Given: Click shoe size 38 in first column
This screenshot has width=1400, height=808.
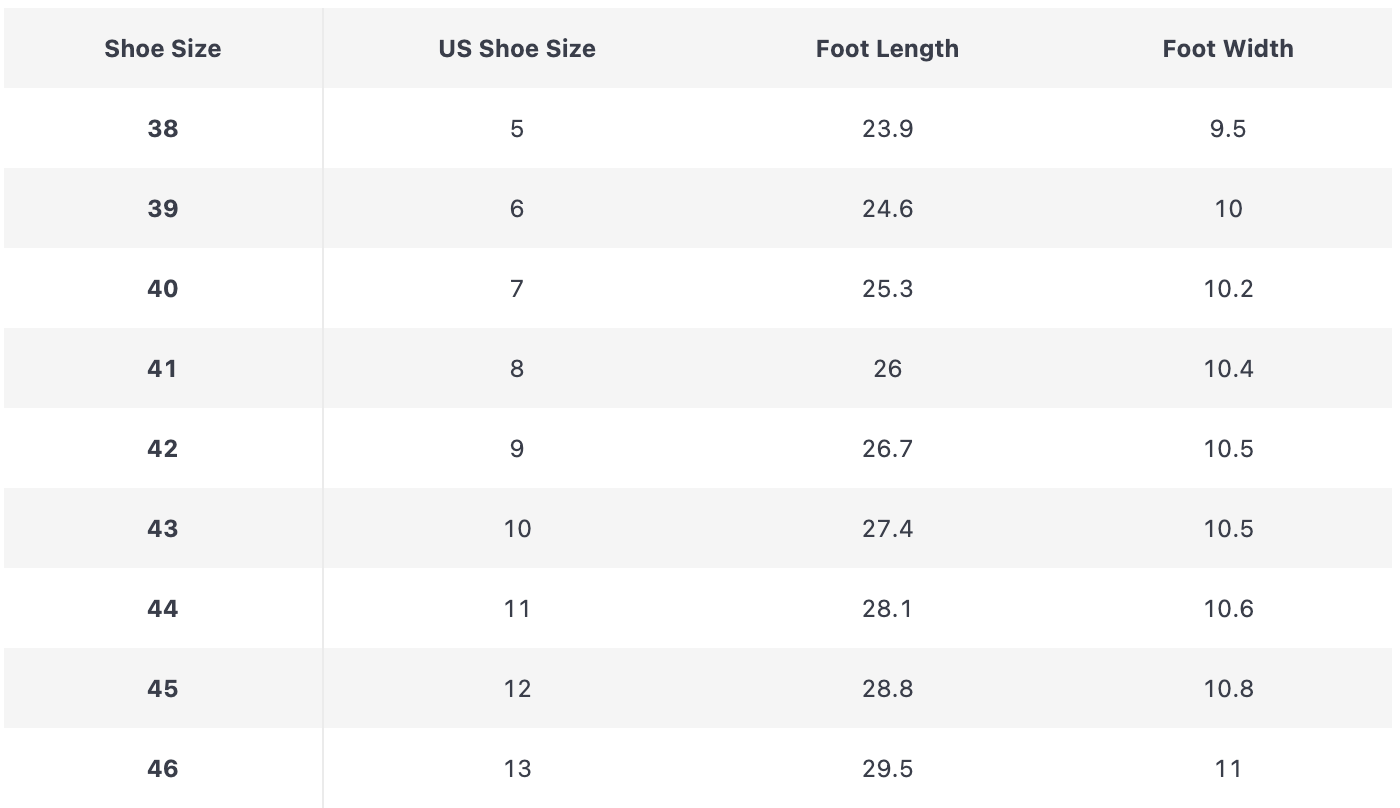Looking at the screenshot, I should pyautogui.click(x=163, y=128).
